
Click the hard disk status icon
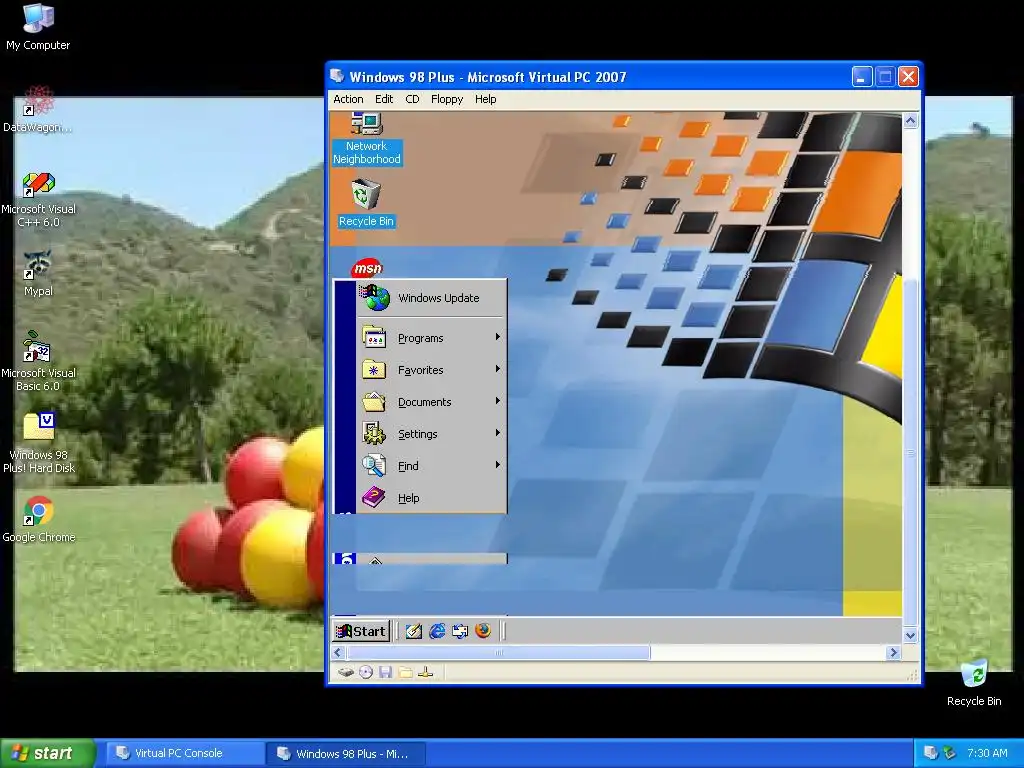(346, 672)
